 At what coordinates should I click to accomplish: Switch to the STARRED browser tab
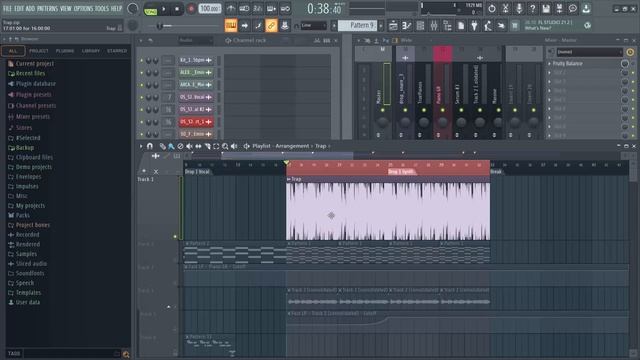[x=117, y=51]
